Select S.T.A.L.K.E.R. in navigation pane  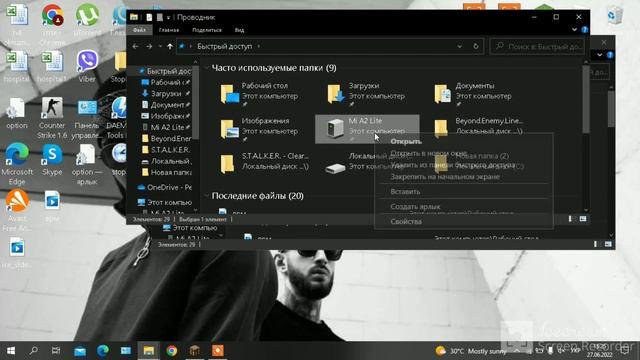tap(166, 150)
